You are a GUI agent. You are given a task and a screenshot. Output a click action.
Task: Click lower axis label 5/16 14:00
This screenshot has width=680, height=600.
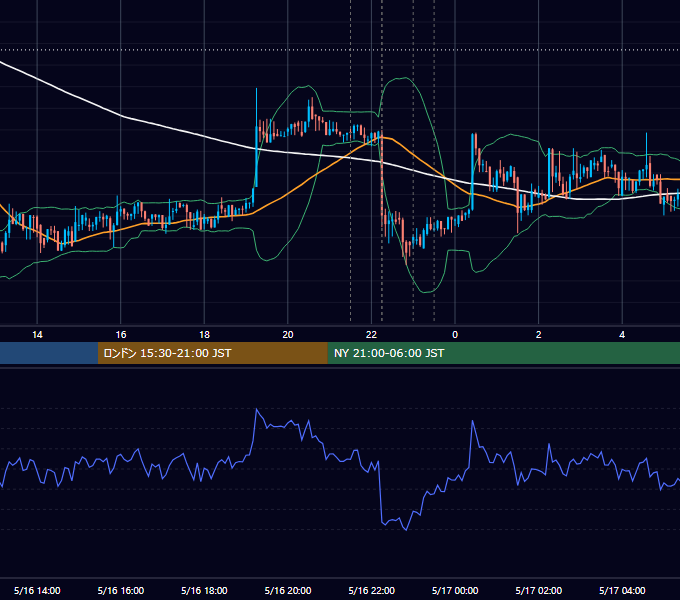tap(37, 590)
